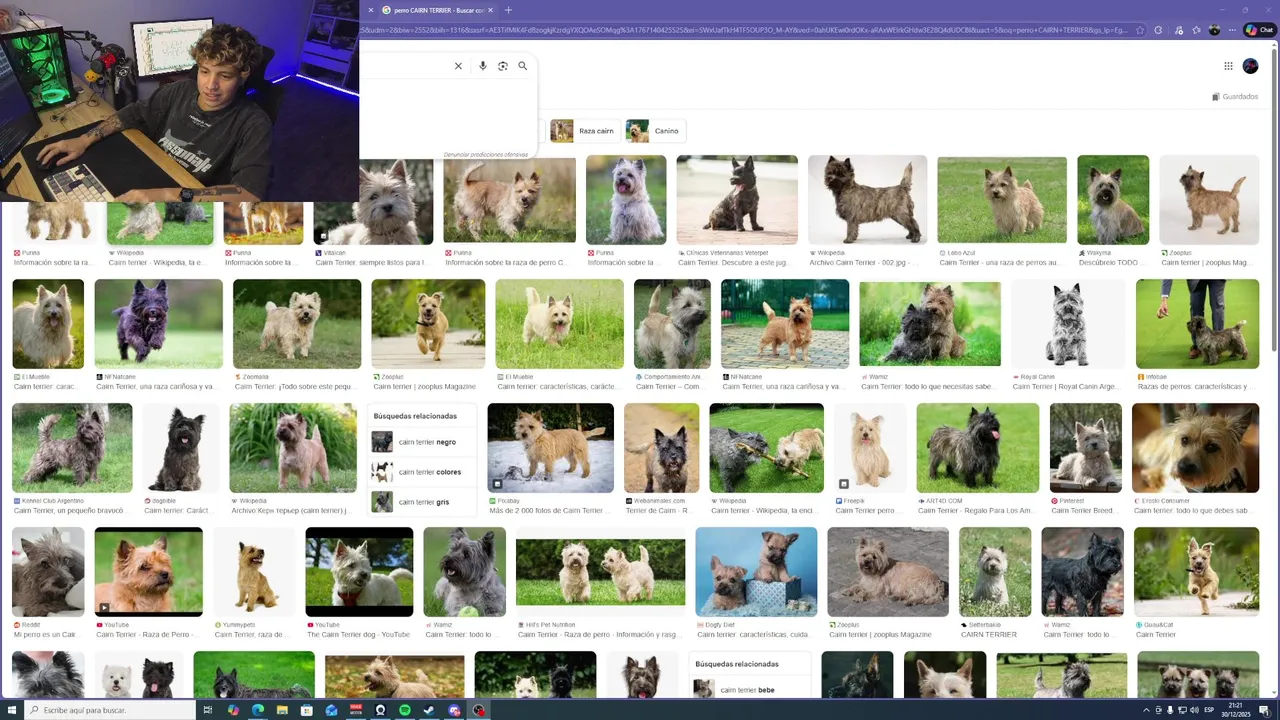The height and width of the screenshot is (720, 1280).
Task: Open related search cairn terrier colores
Action: pos(421,472)
